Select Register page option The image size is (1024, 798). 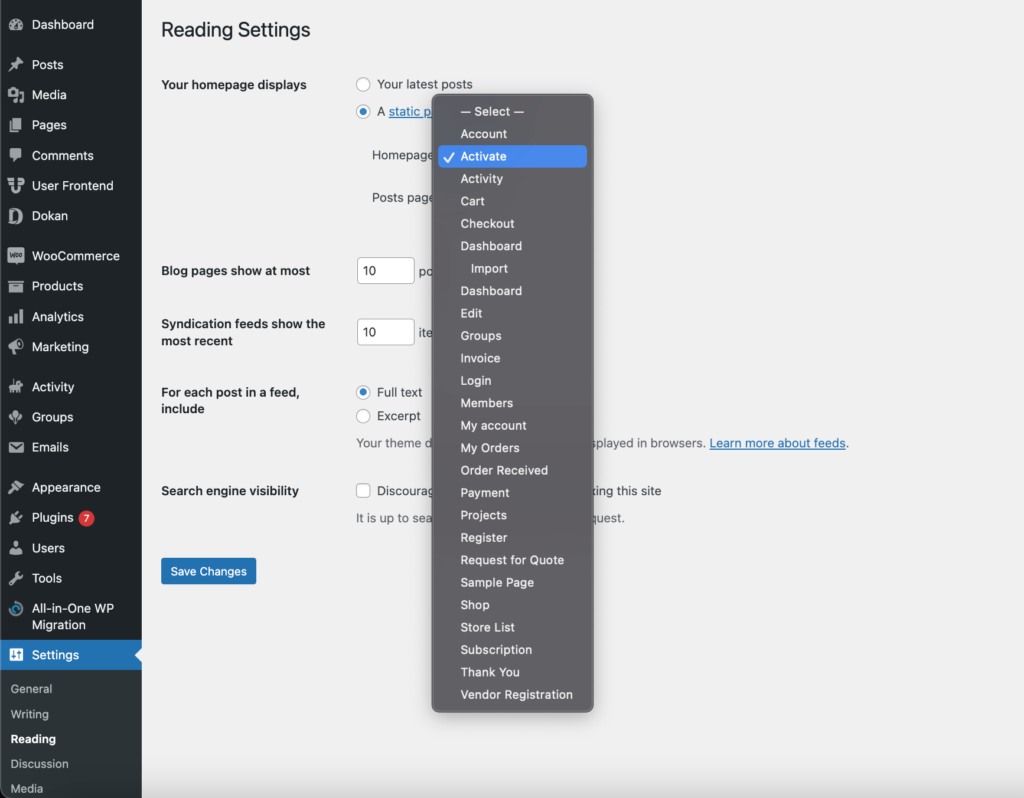[x=513, y=537]
